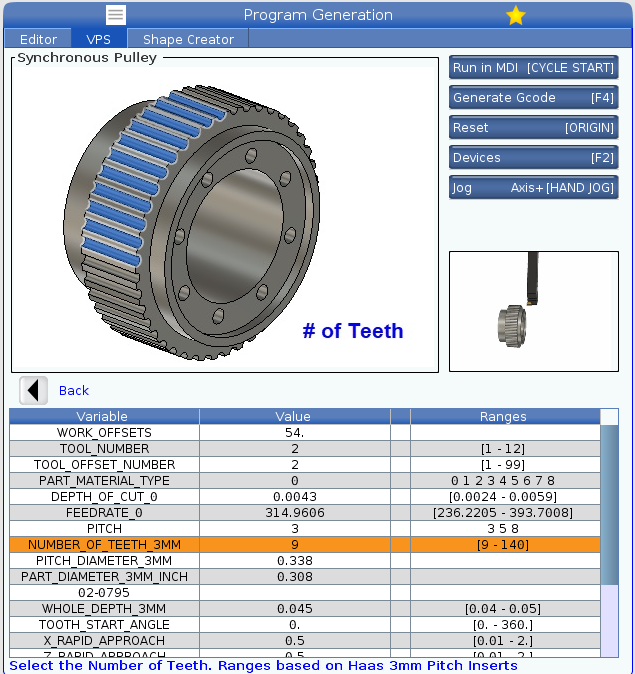Select the PITCH variable row
Image resolution: width=635 pixels, height=674 pixels.
pos(305,529)
